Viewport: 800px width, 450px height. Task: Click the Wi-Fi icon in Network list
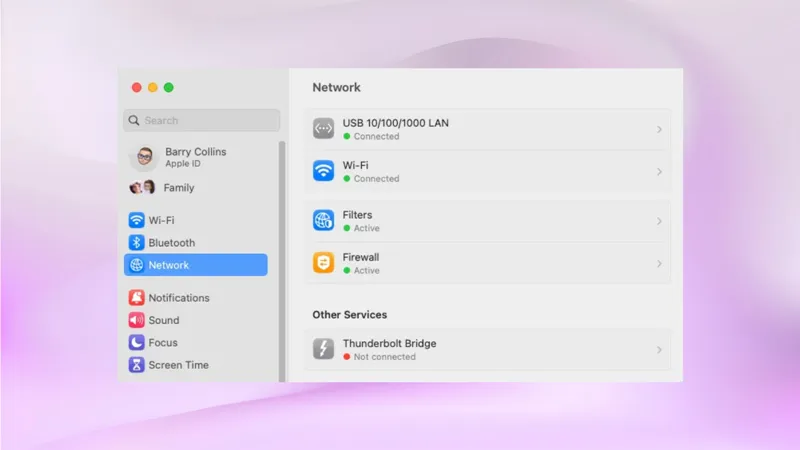pyautogui.click(x=323, y=171)
